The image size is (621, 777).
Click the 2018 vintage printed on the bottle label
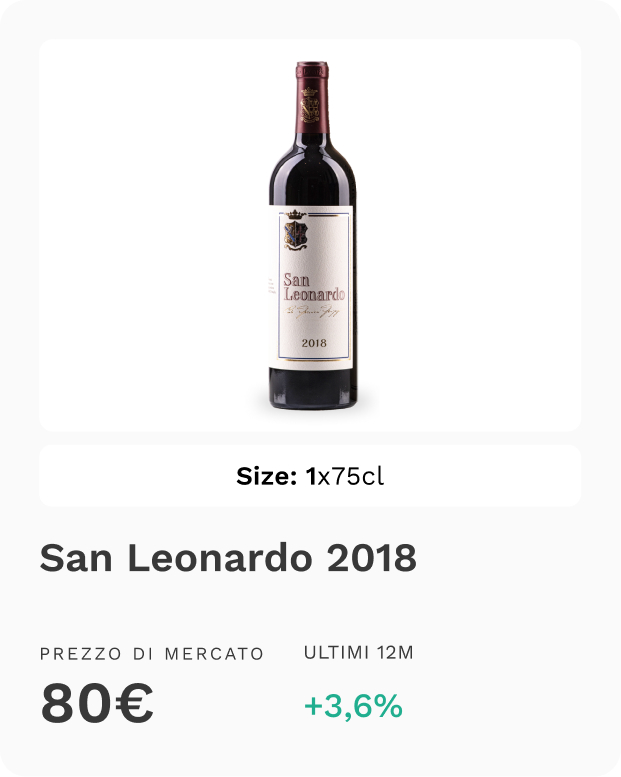click(x=313, y=344)
